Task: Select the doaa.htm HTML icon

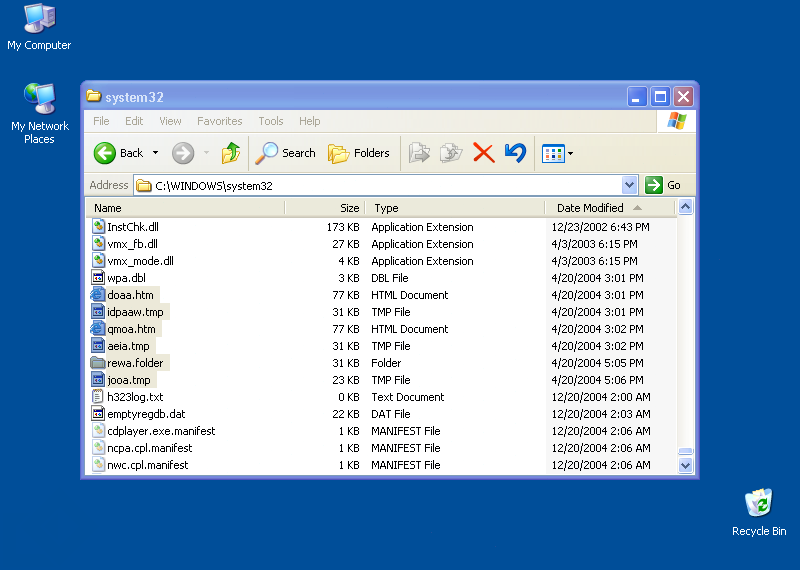Action: [98, 294]
